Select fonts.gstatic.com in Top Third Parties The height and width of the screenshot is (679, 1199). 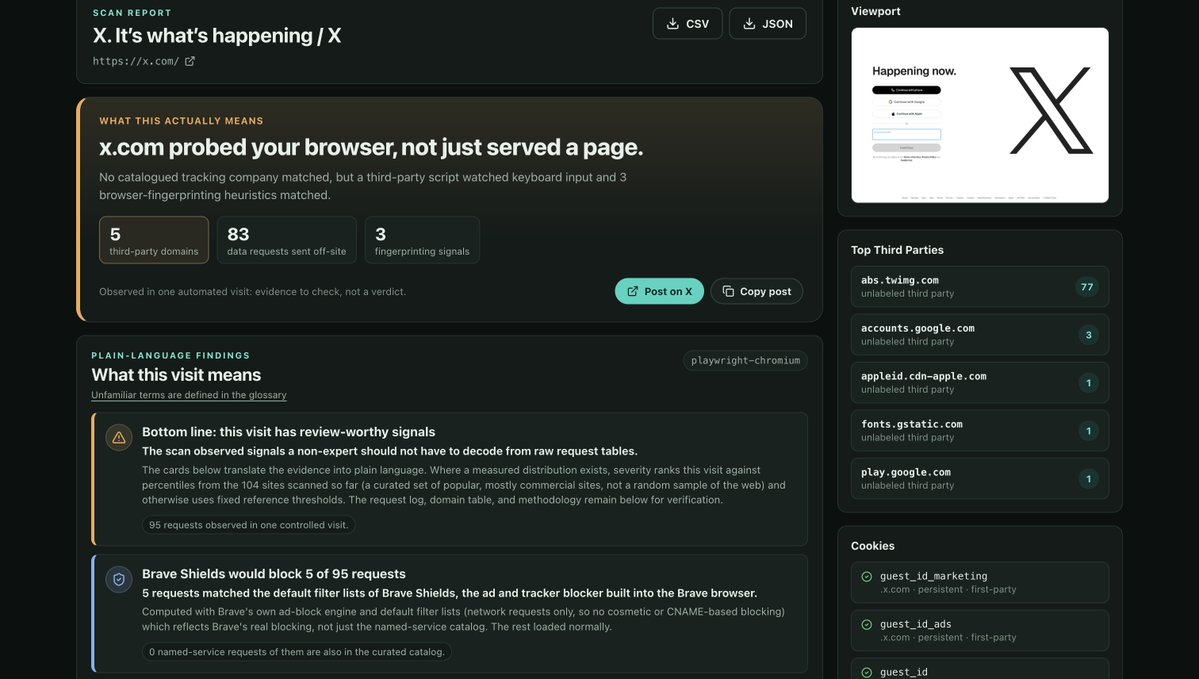980,431
